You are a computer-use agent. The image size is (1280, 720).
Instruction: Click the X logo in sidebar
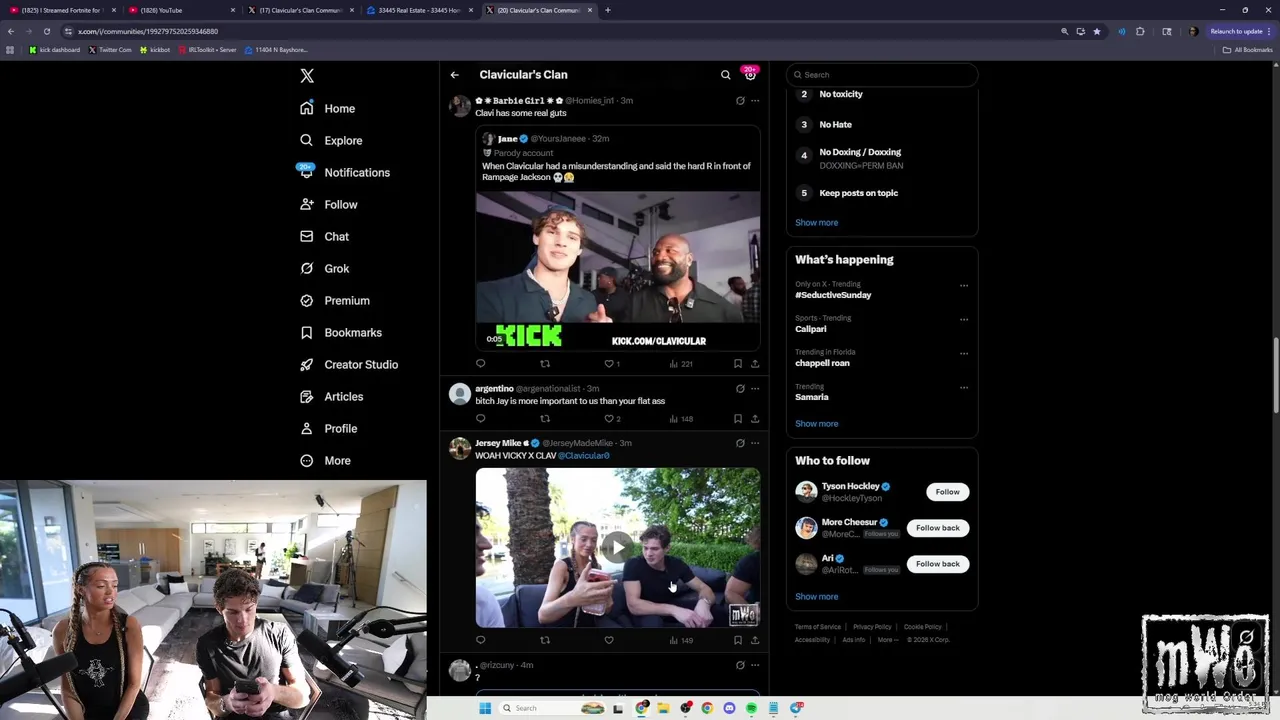(307, 76)
